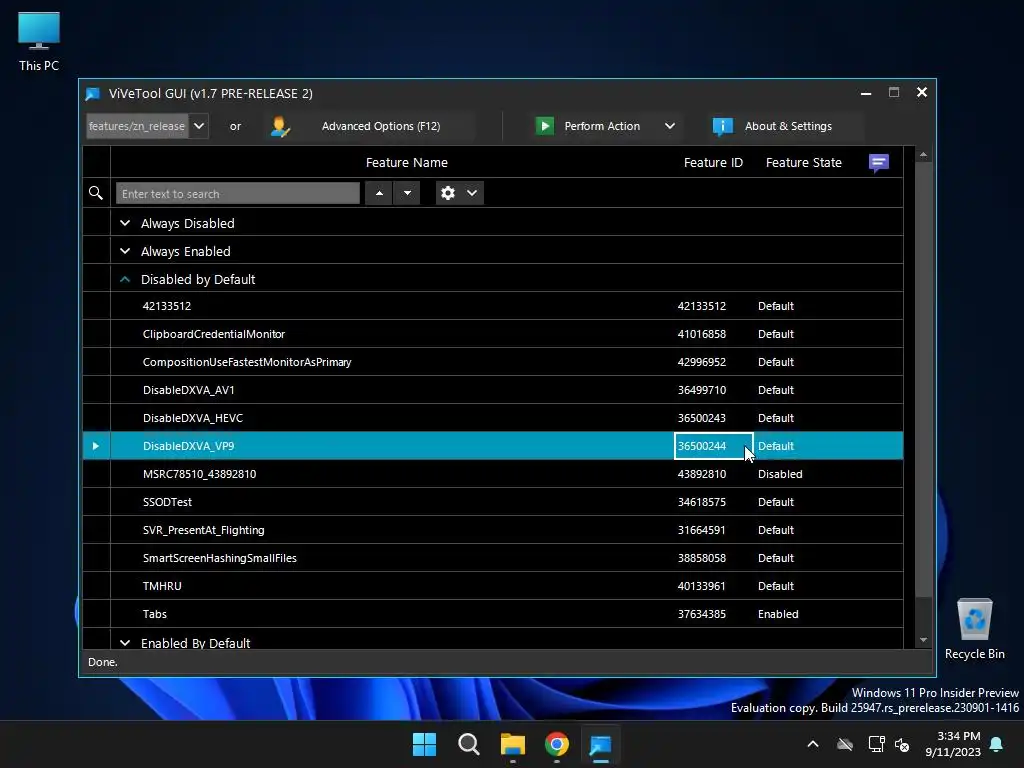
Task: Sort by Feature Name column header
Action: pos(406,163)
